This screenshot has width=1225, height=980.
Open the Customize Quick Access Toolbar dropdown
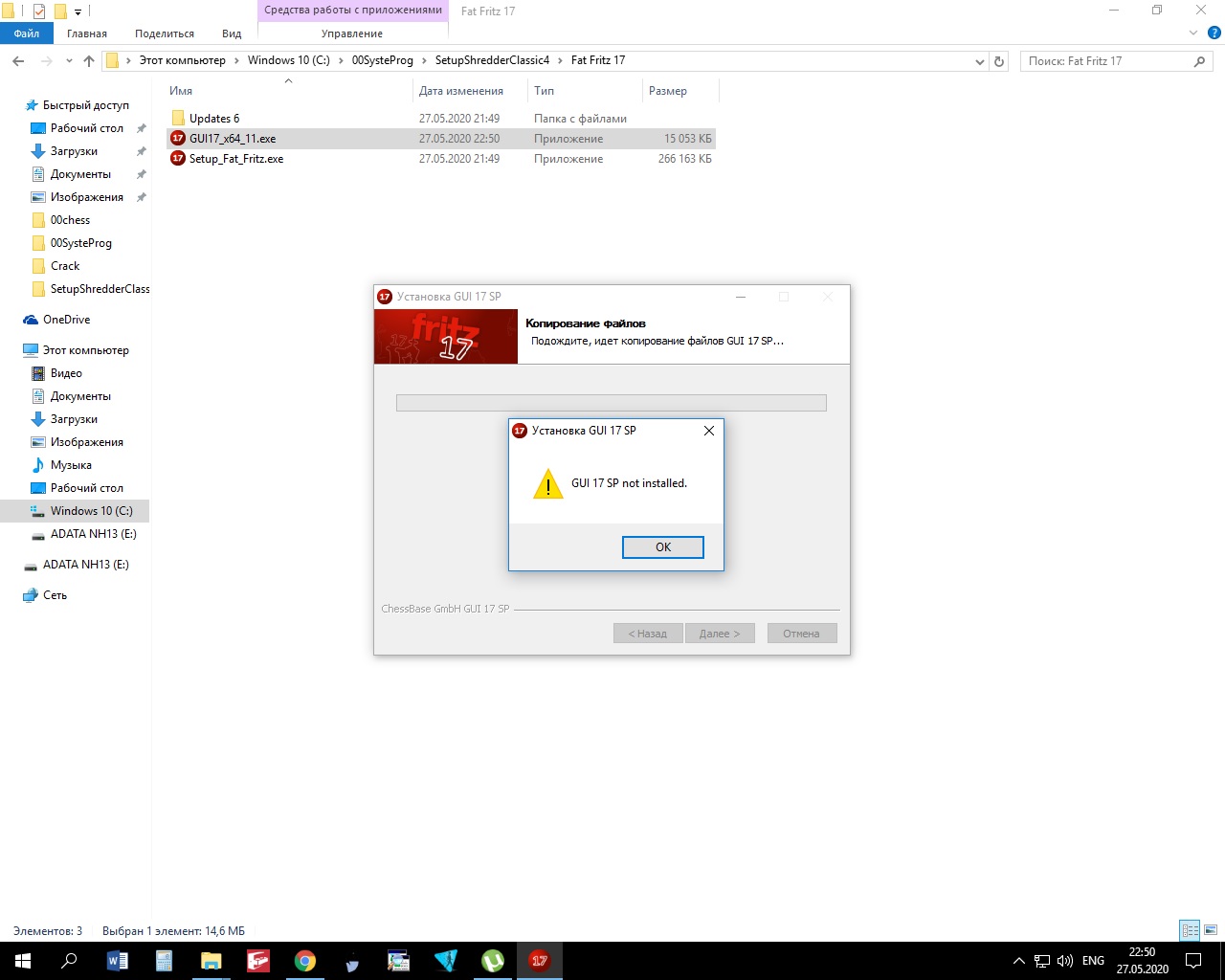click(78, 12)
